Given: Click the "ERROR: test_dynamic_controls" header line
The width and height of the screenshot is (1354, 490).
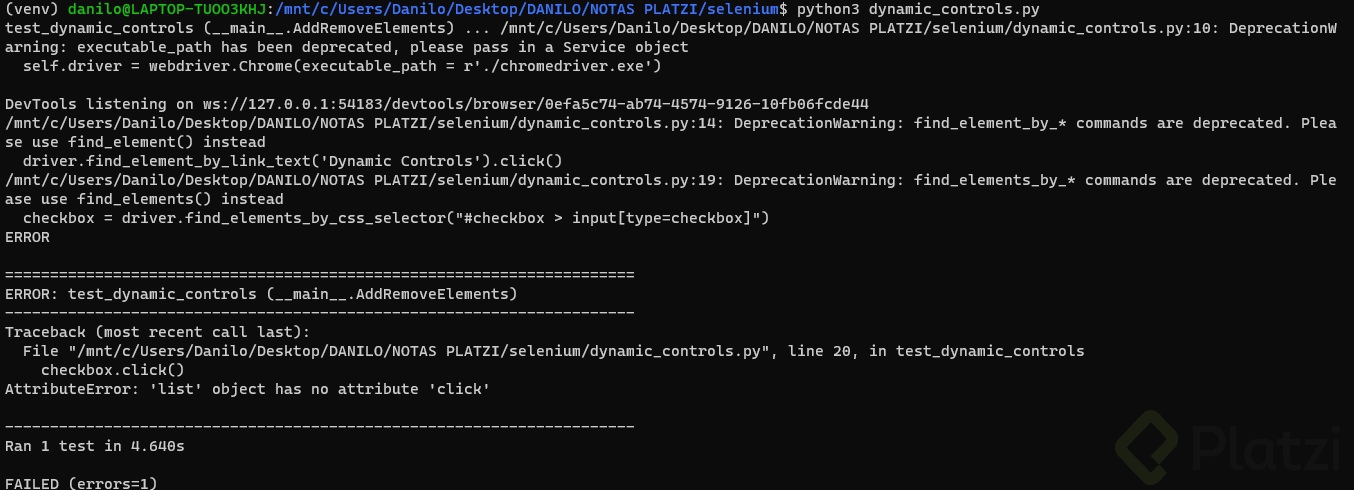Looking at the screenshot, I should point(261,294).
